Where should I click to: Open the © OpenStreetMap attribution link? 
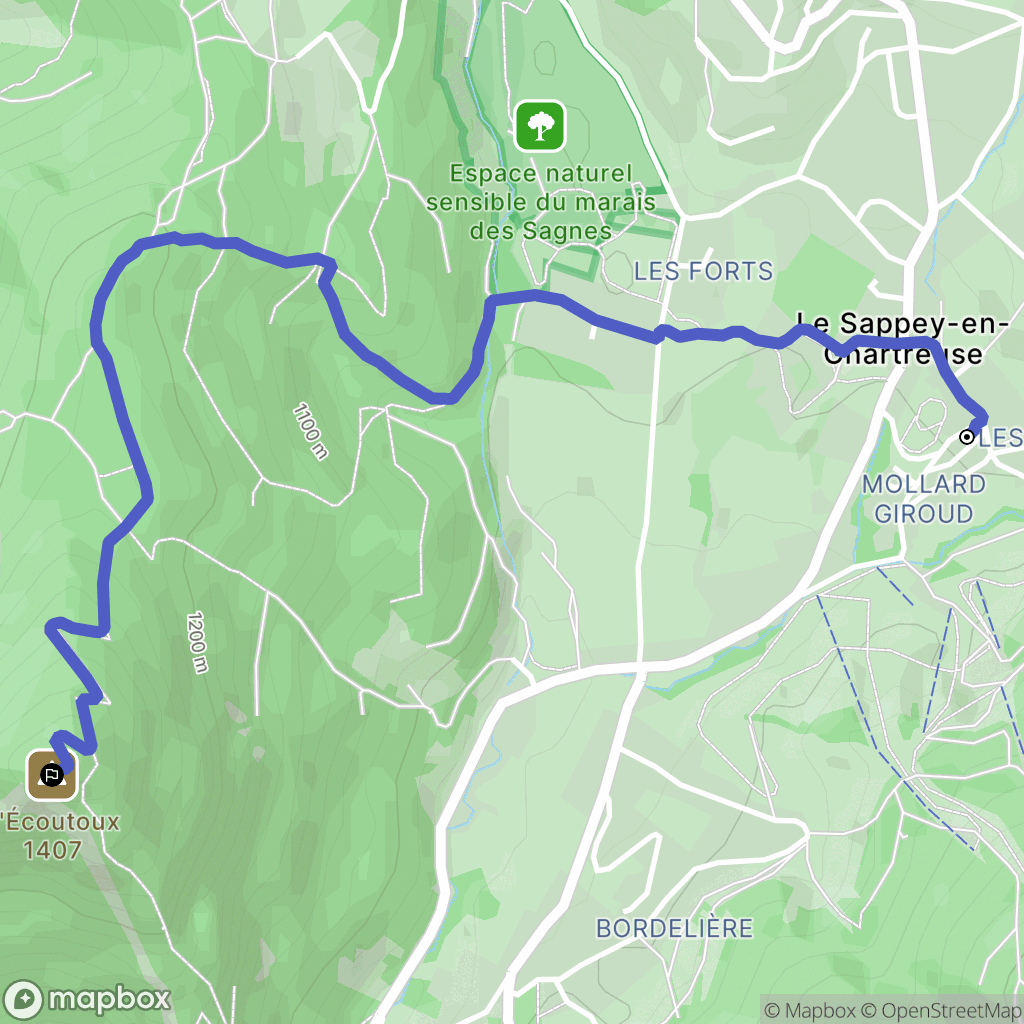pyautogui.click(x=941, y=1010)
